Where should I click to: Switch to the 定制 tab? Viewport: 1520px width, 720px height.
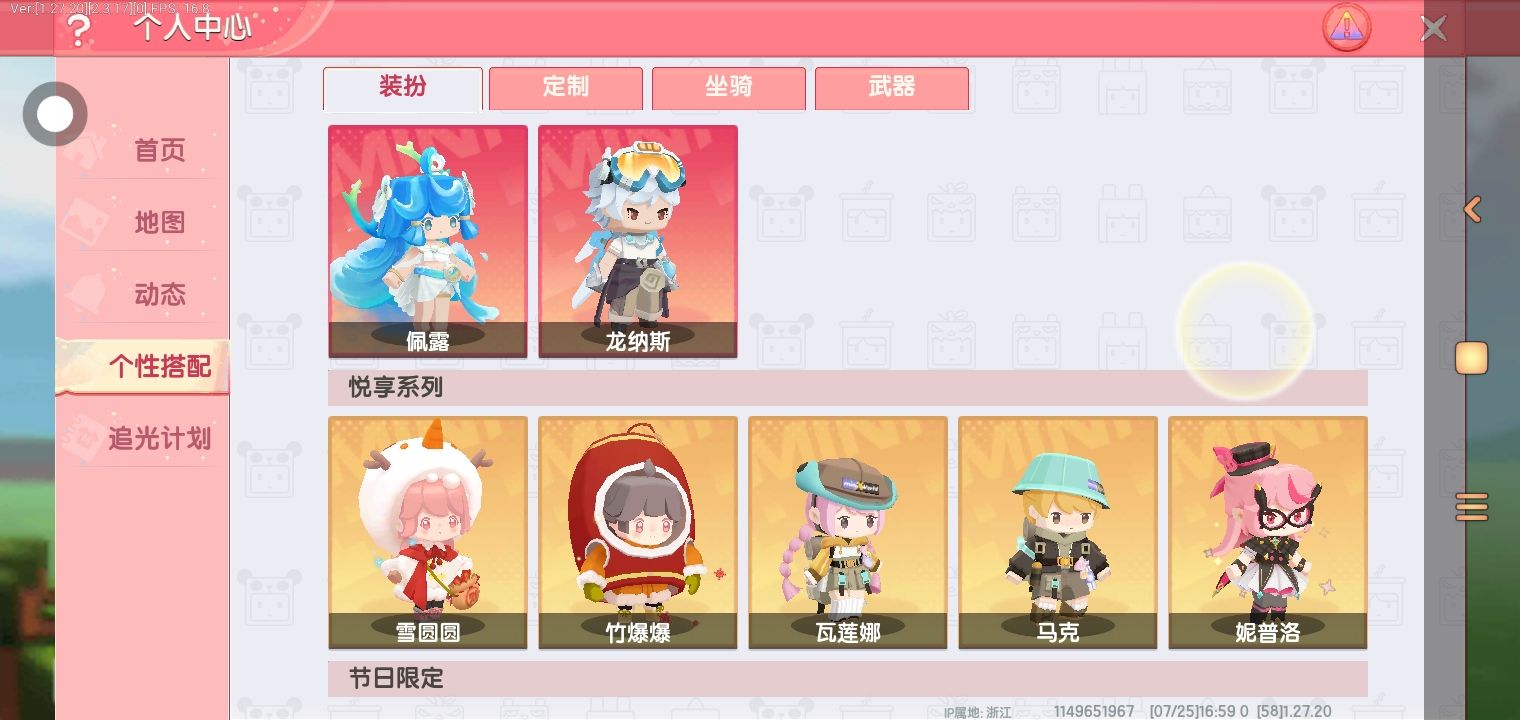(566, 88)
